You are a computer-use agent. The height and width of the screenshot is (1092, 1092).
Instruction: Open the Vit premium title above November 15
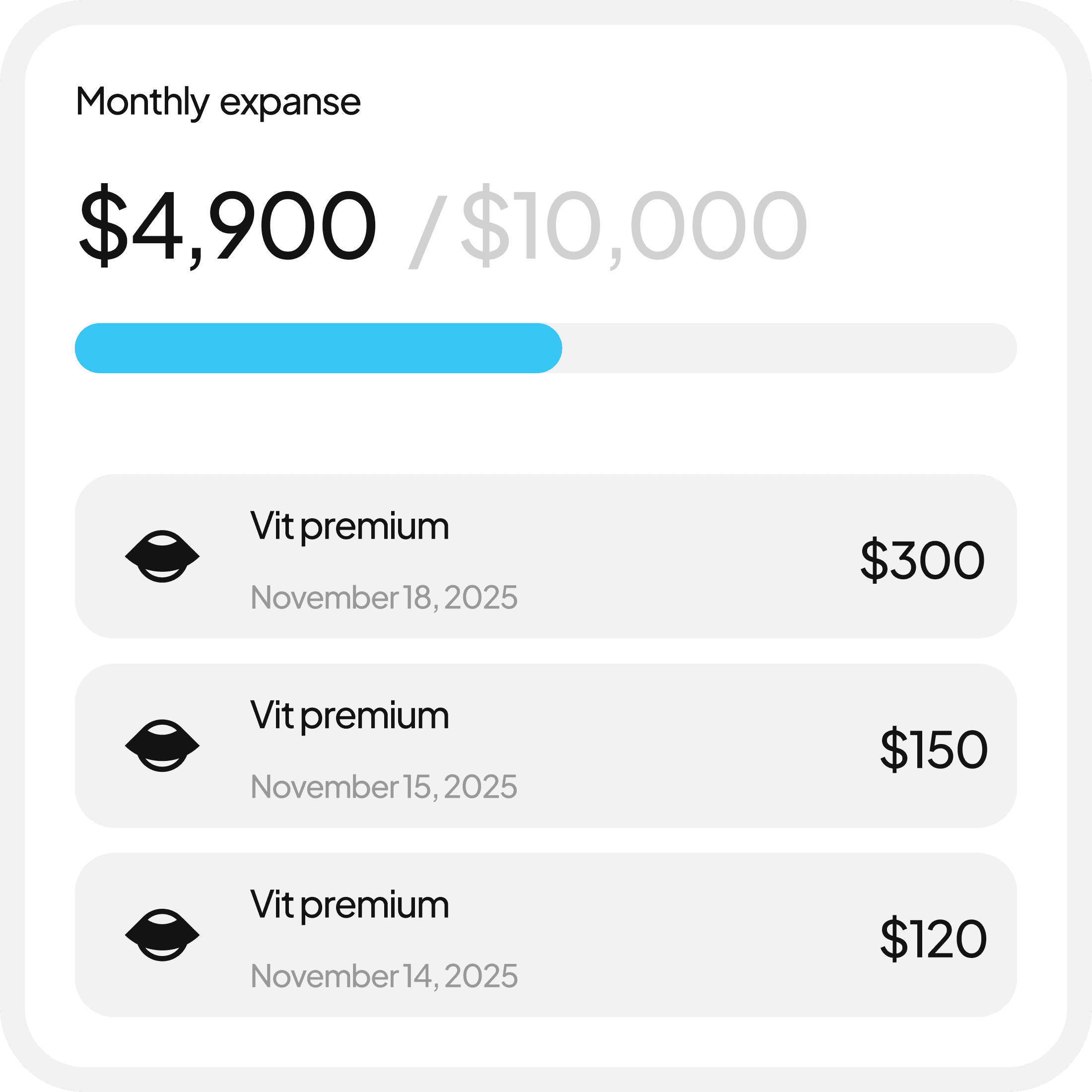coord(349,716)
